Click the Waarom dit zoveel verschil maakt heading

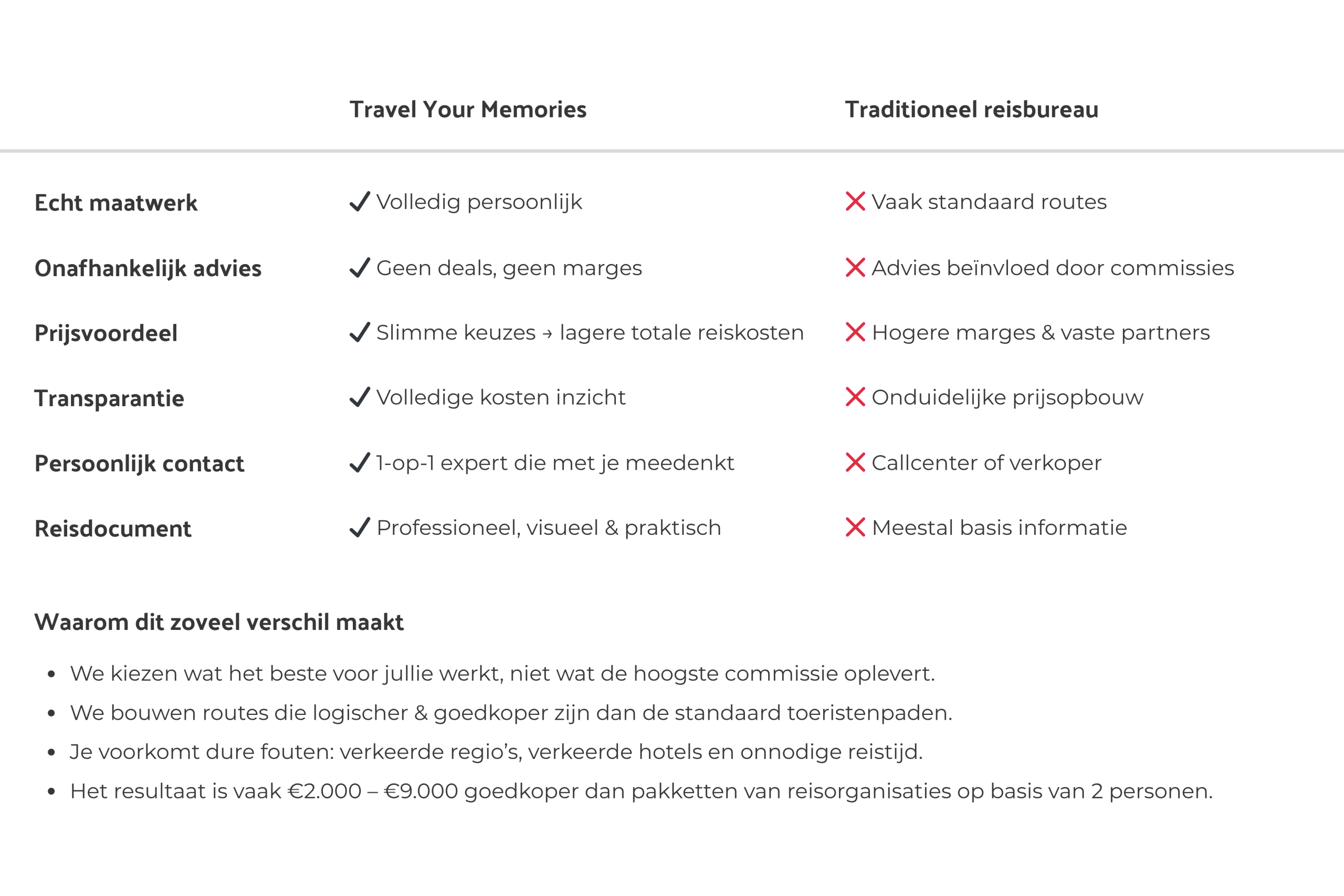(x=219, y=623)
